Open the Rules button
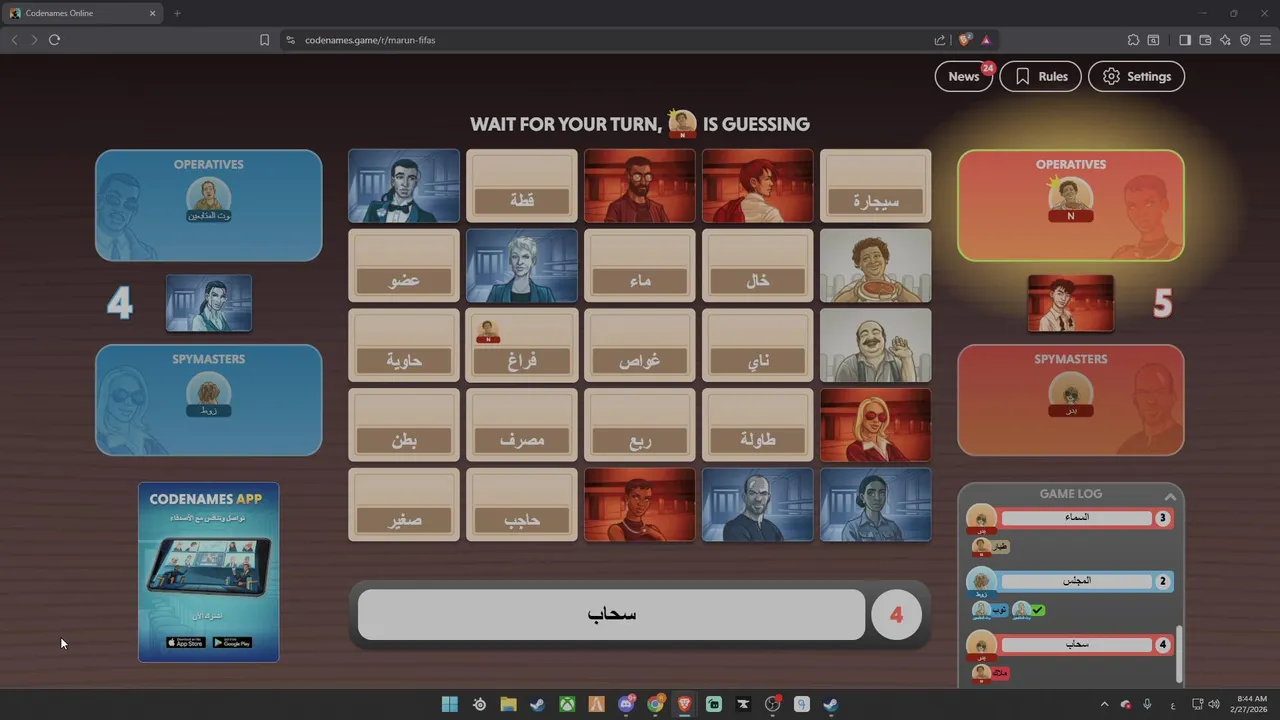Screen dimensions: 1280x720 pyautogui.click(x=1040, y=76)
